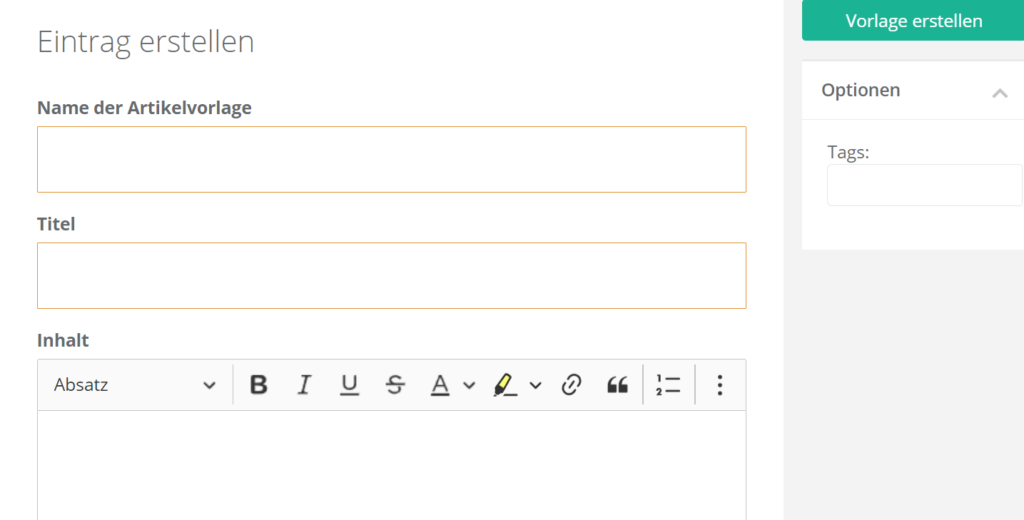Focus the Name der Artikelvorlage field
Image resolution: width=1024 pixels, height=520 pixels.
pyautogui.click(x=391, y=159)
